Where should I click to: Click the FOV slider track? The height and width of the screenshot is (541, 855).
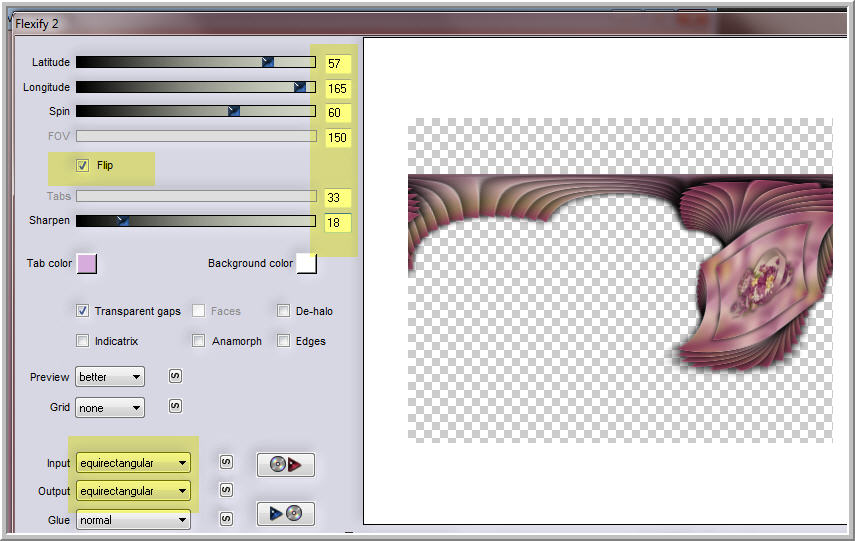click(x=196, y=136)
